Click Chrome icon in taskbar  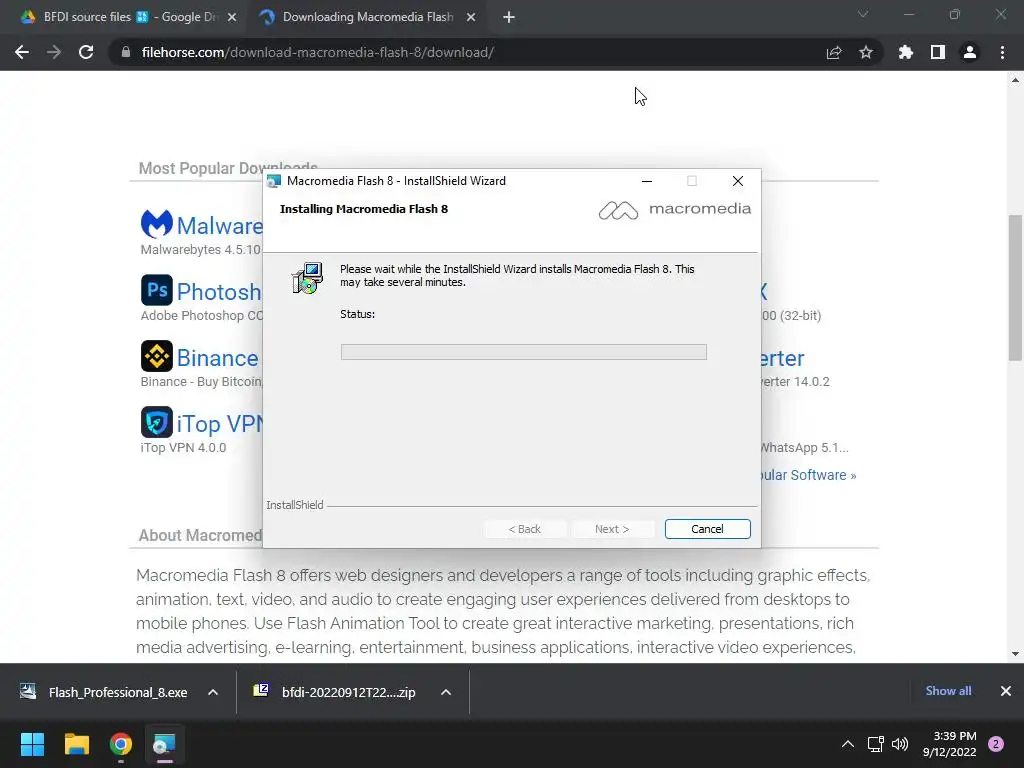tap(121, 744)
